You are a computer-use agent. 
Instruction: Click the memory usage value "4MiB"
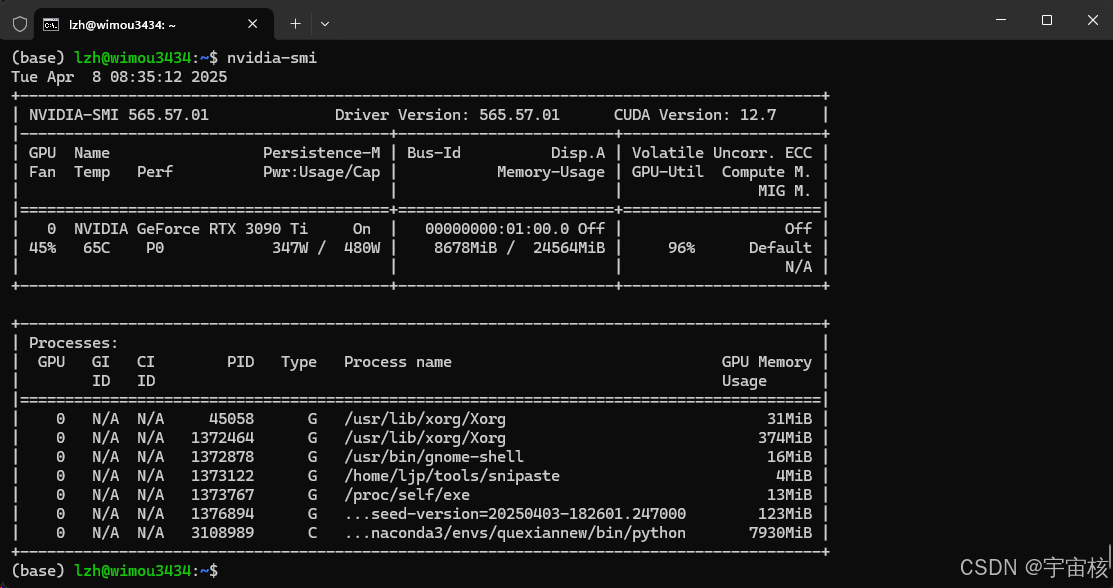tap(794, 476)
